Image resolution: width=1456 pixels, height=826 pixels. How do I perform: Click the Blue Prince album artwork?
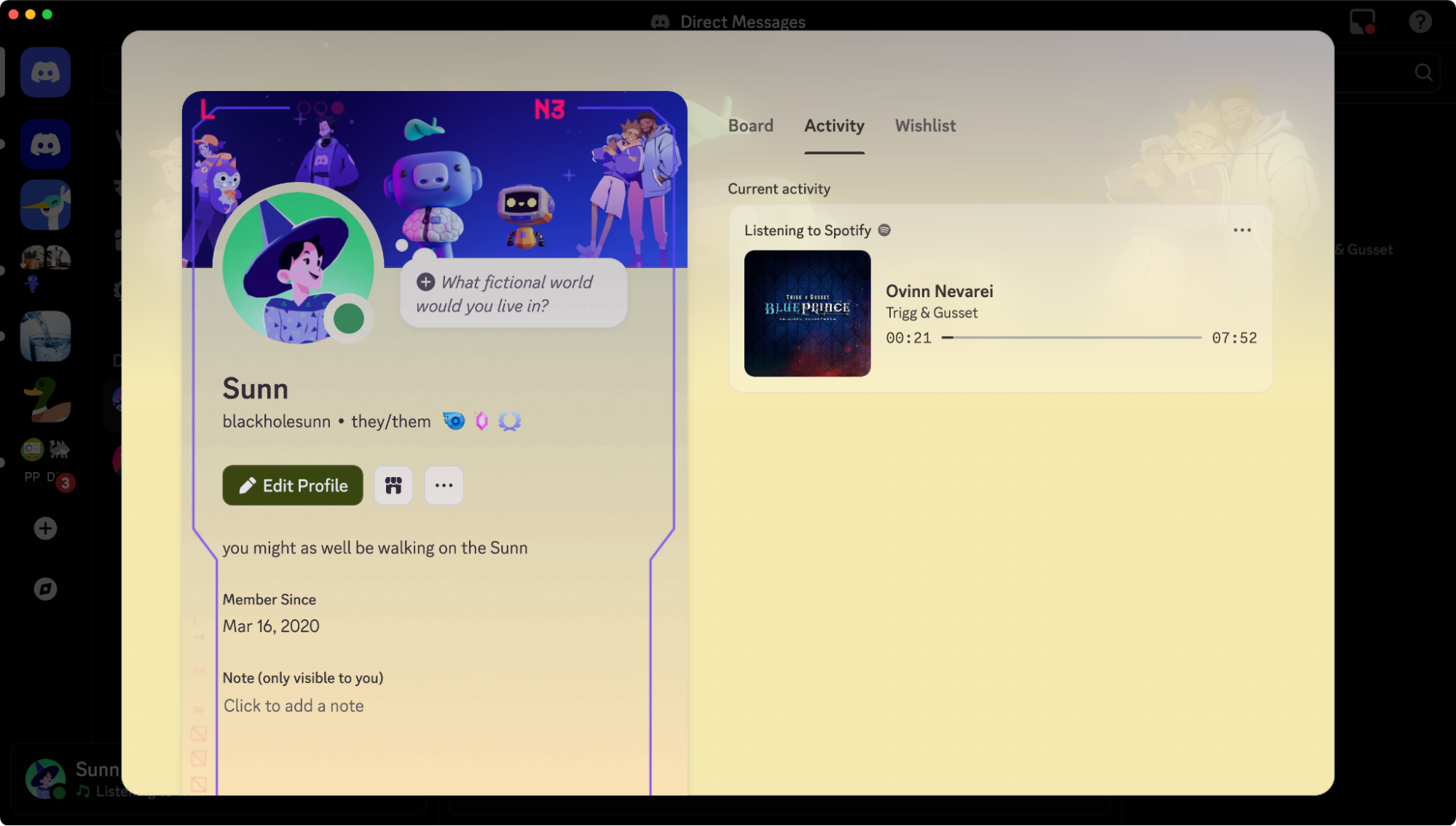(807, 313)
